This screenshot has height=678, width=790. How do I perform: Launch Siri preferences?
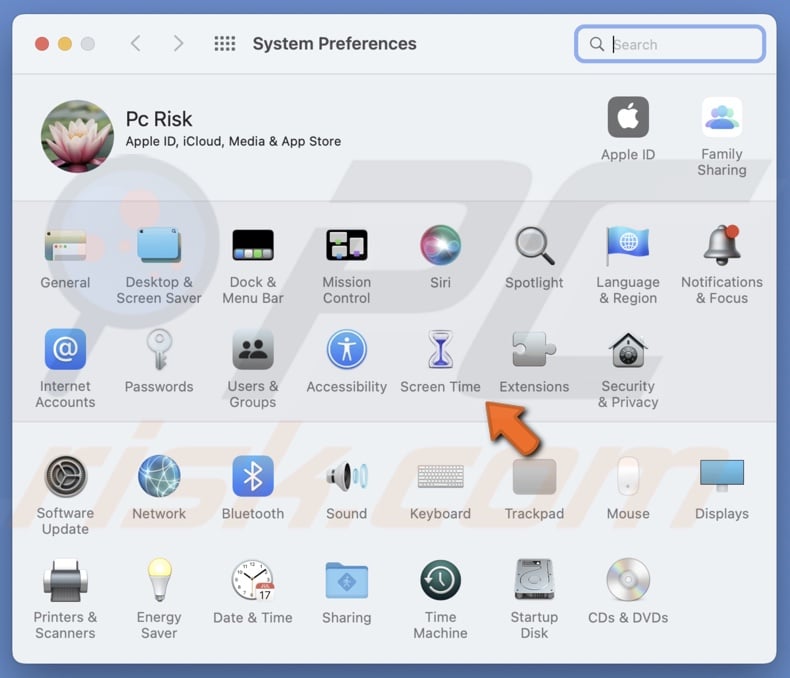click(x=440, y=247)
